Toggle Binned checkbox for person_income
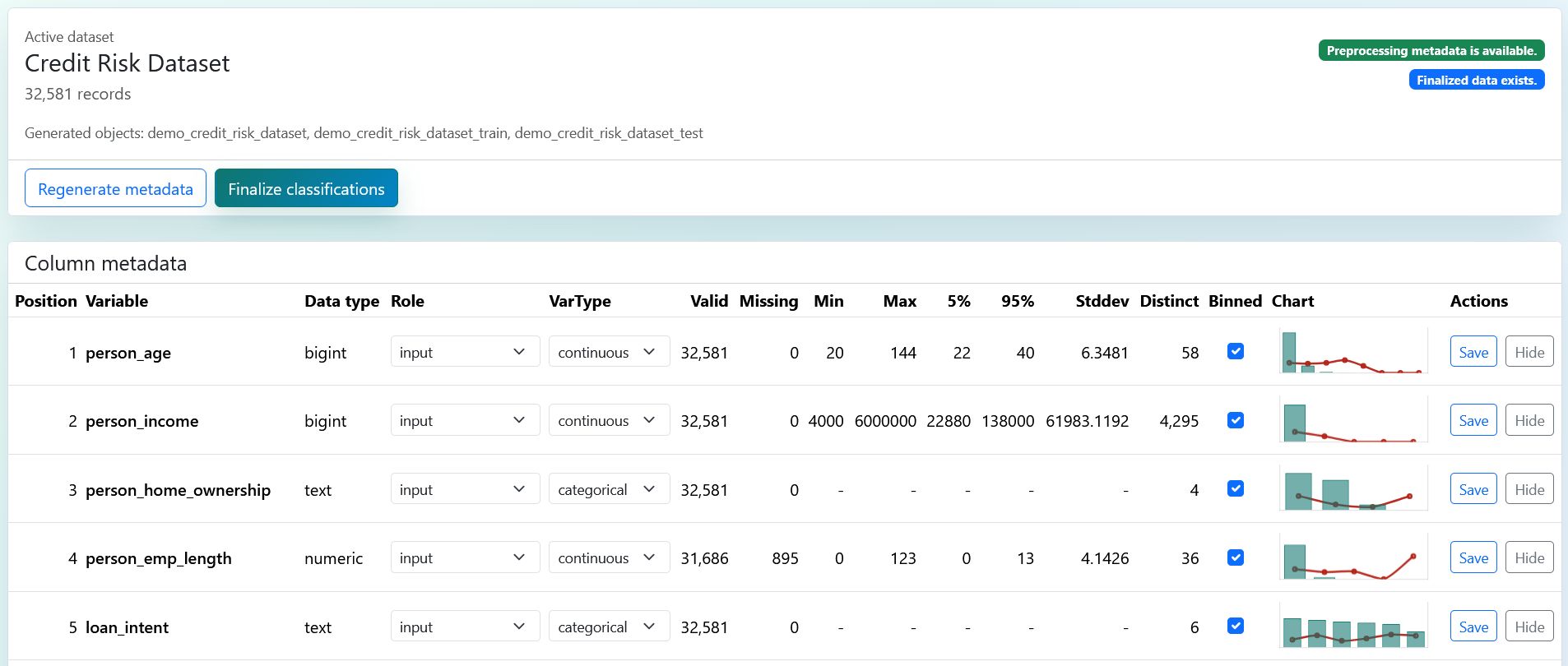The height and width of the screenshot is (666, 1568). click(x=1235, y=420)
